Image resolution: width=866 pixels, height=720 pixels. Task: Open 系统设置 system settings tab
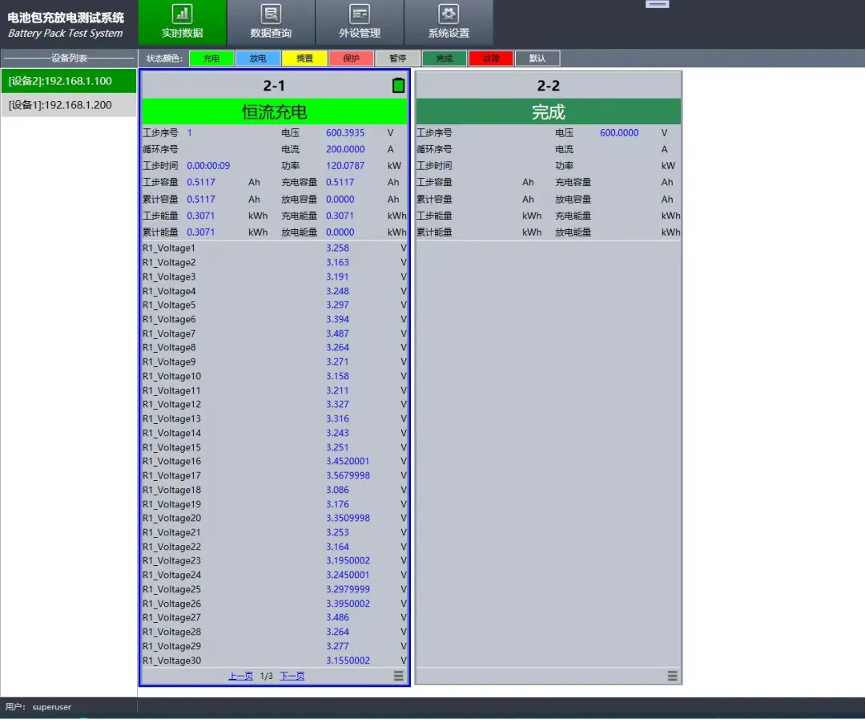click(448, 22)
